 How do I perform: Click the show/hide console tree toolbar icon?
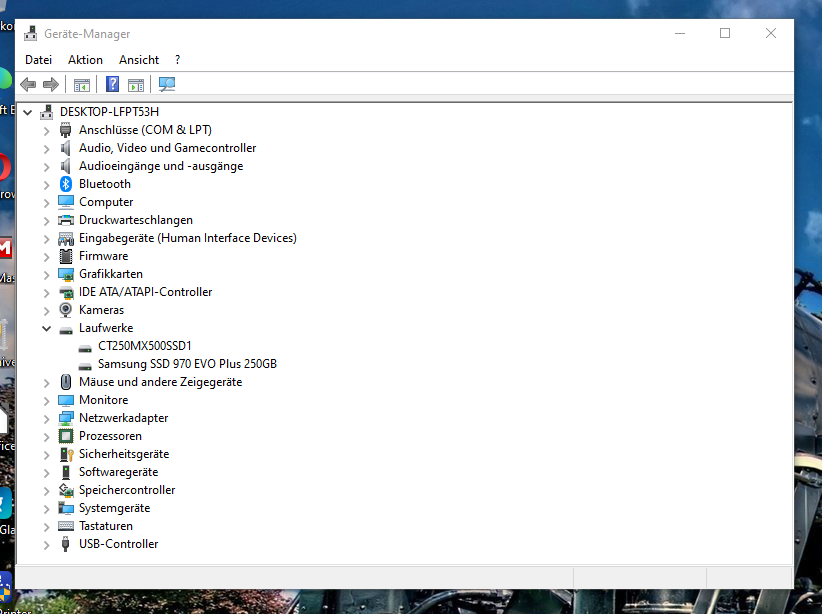[82, 85]
